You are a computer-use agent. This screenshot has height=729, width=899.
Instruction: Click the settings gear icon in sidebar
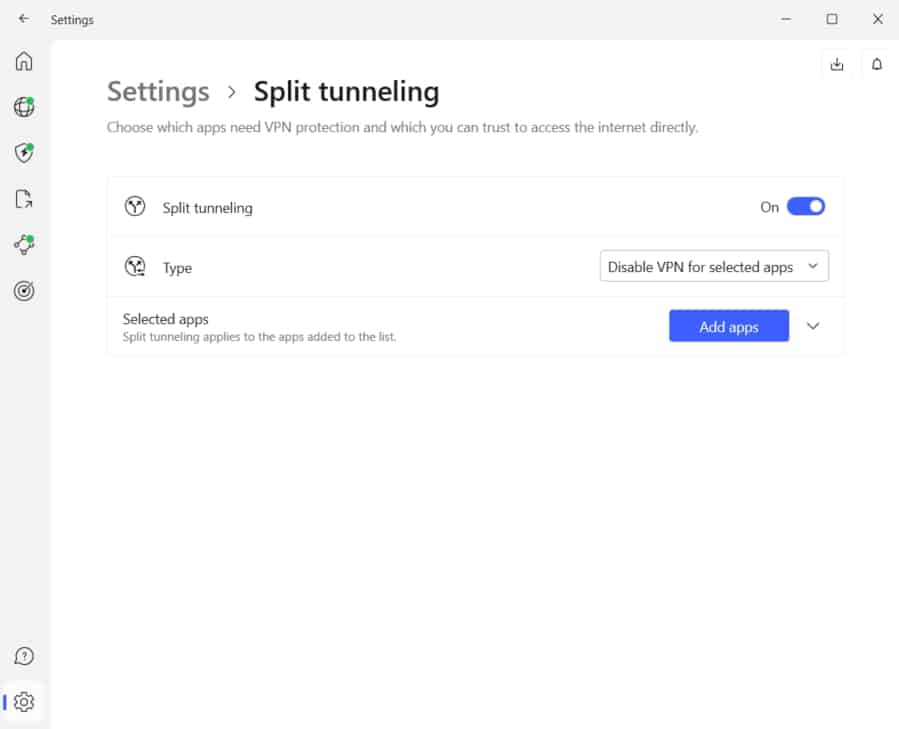24,701
